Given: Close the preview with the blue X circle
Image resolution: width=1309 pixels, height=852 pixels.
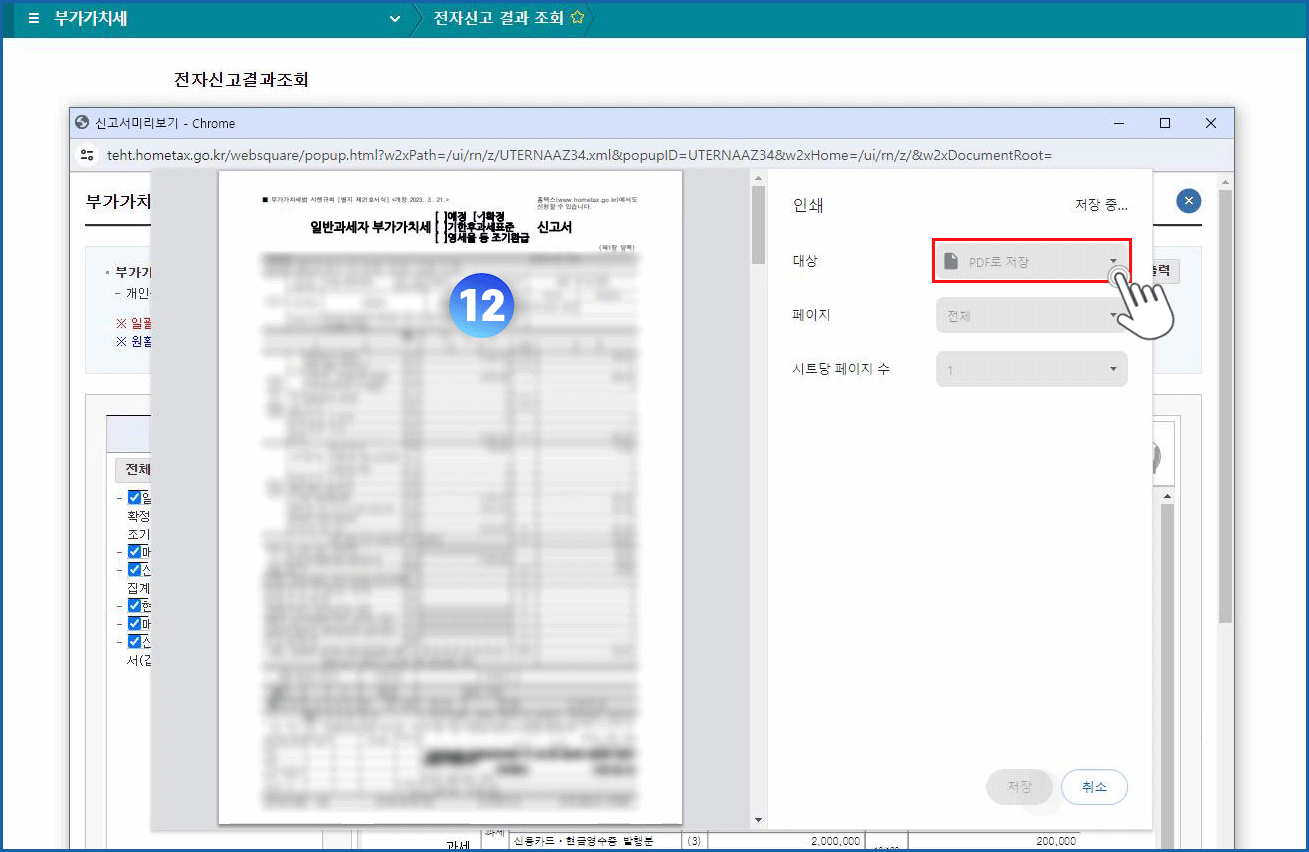Looking at the screenshot, I should (x=1189, y=201).
